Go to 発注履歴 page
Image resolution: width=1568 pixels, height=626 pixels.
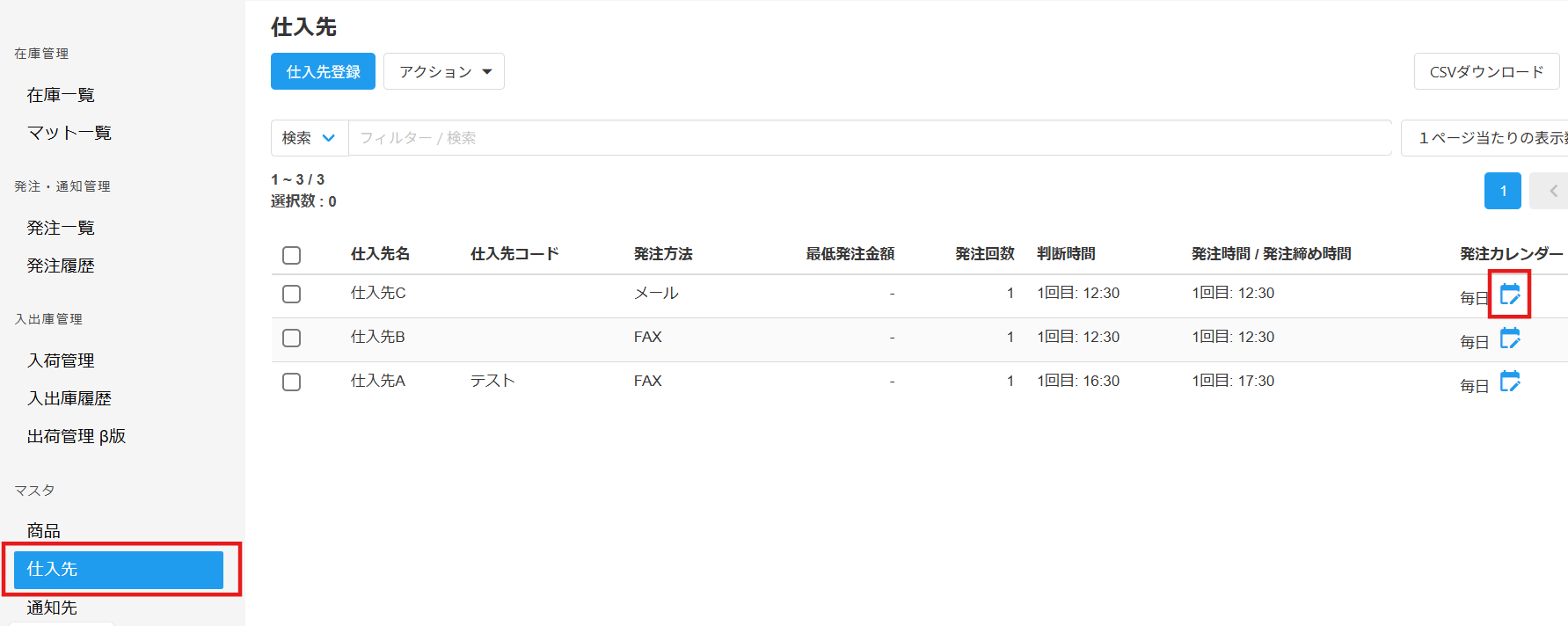pyautogui.click(x=61, y=266)
